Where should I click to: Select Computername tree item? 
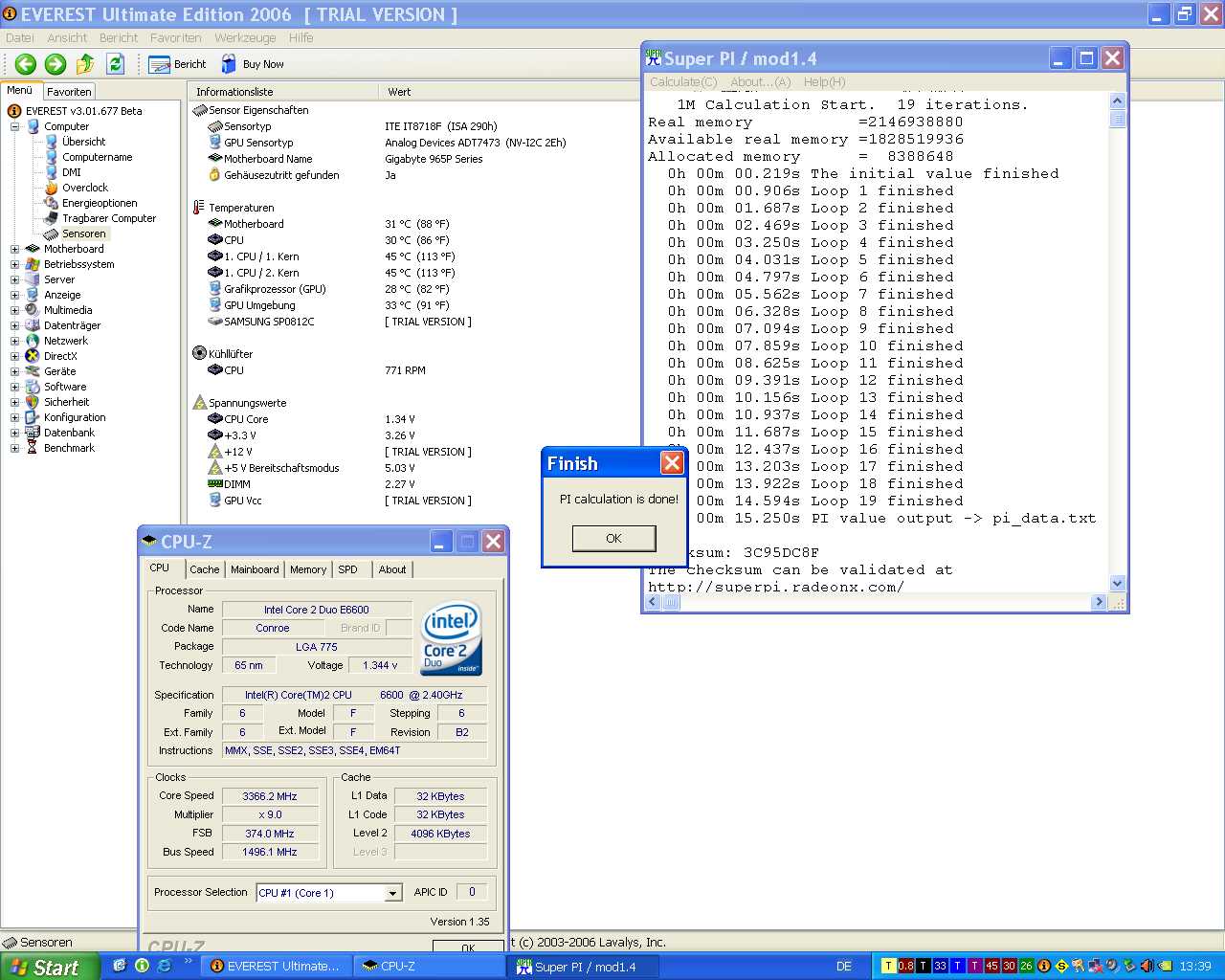point(97,157)
